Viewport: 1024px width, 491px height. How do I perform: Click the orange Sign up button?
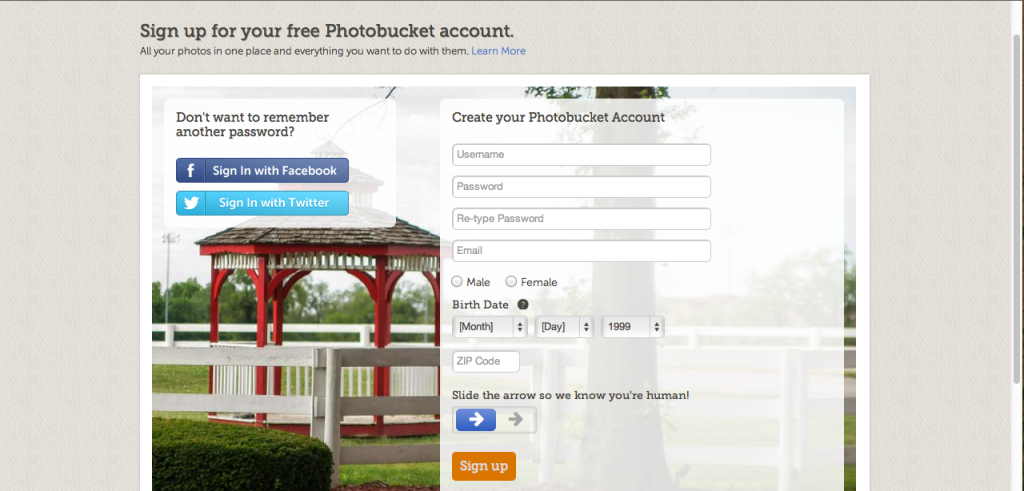(484, 466)
